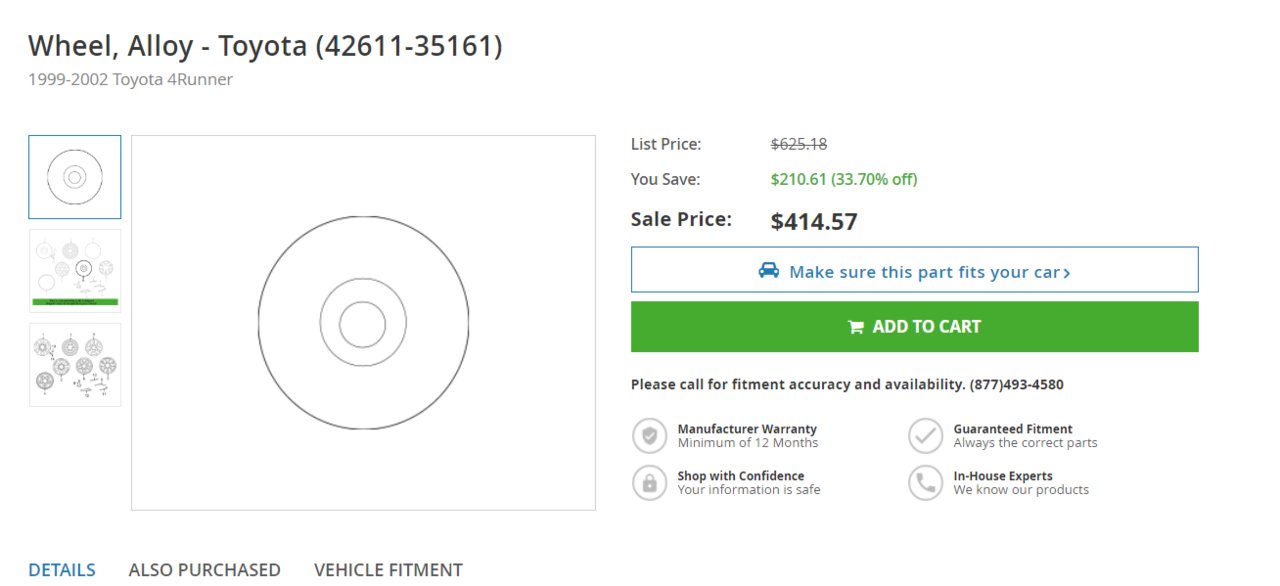The height and width of the screenshot is (586, 1280).
Task: Click the shopping cart icon on Add to Cart
Action: coord(856,327)
